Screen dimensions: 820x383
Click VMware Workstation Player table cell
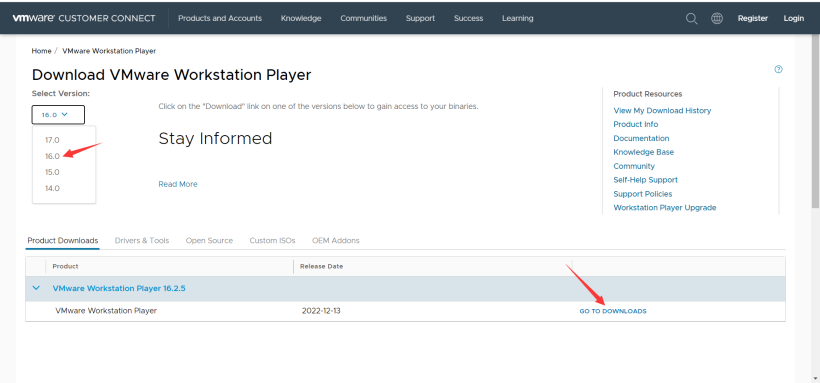106,311
